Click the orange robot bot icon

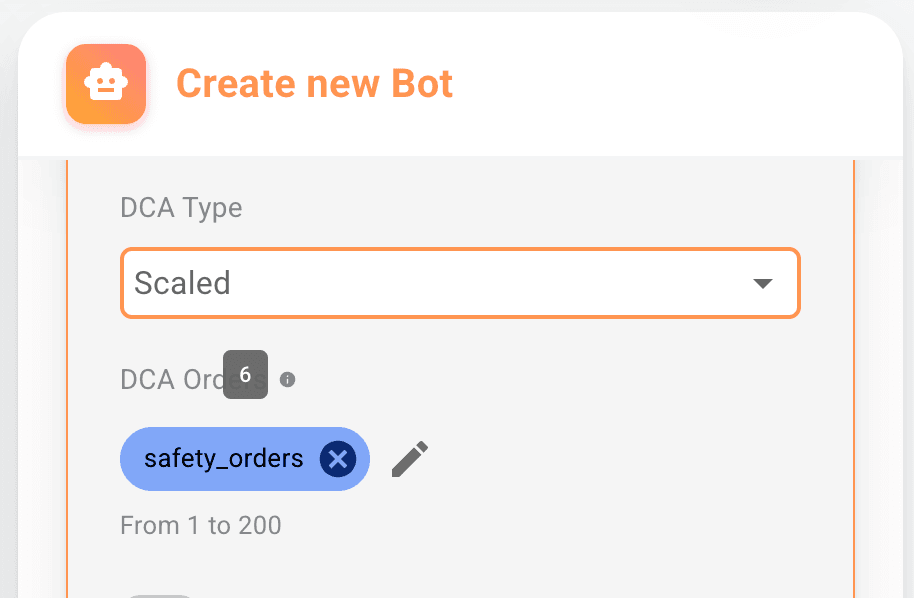(106, 84)
